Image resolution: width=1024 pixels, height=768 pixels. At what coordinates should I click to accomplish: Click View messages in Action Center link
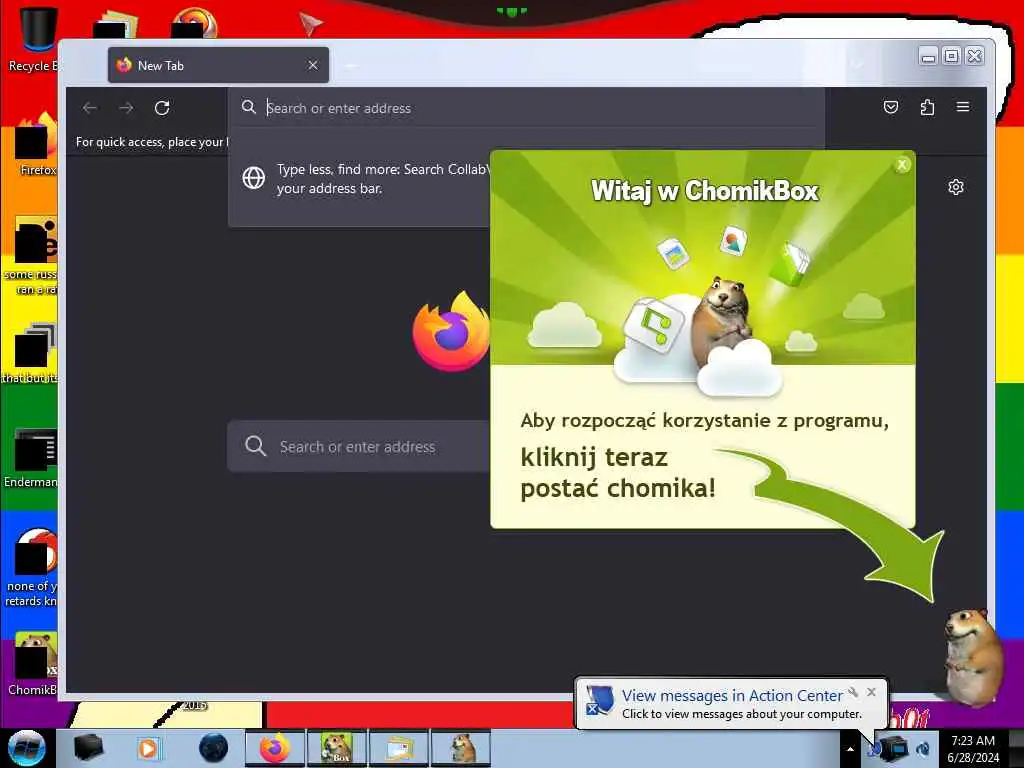click(x=732, y=696)
